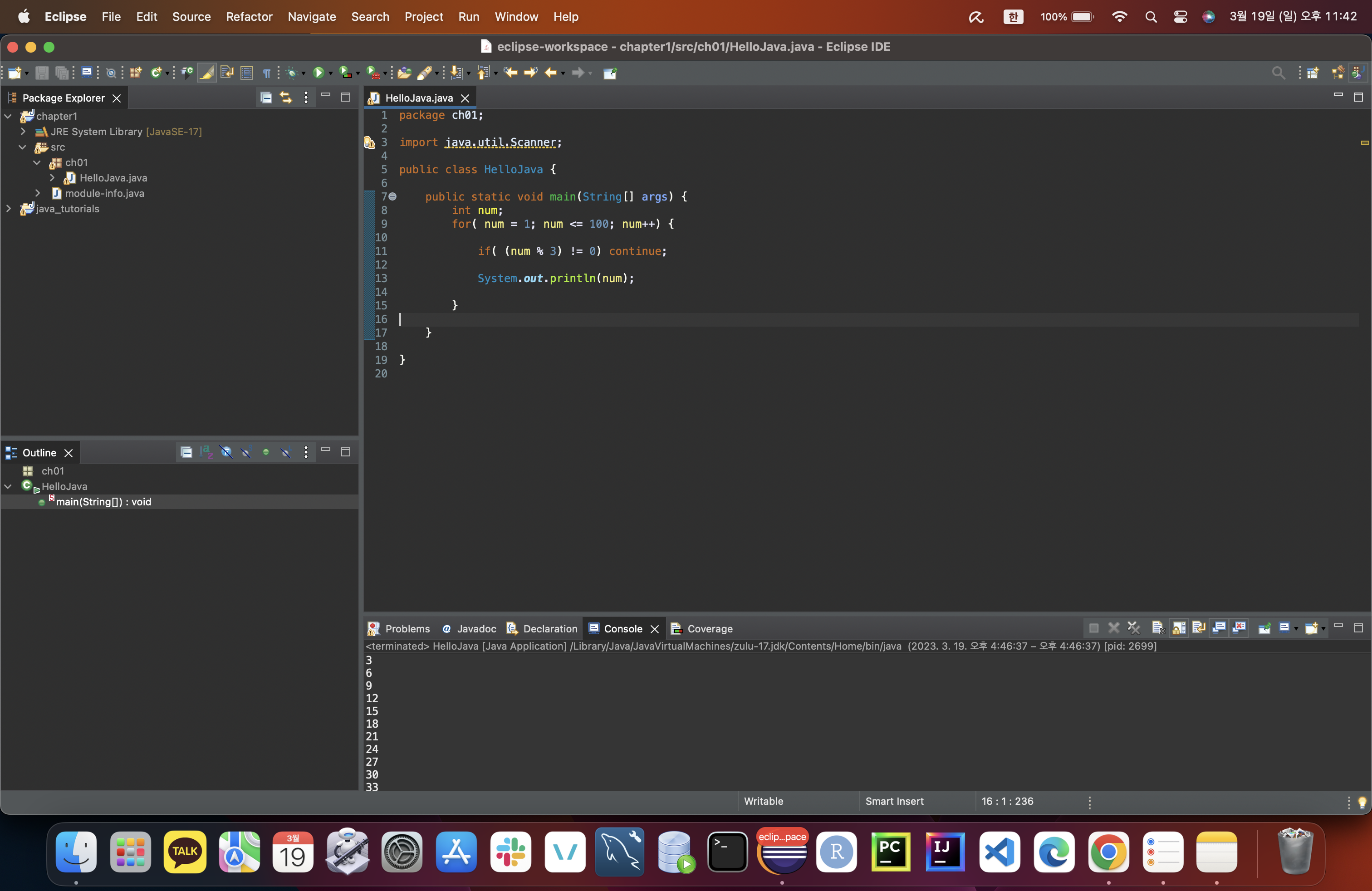Click Collapse All in Package Explorer

tap(266, 98)
